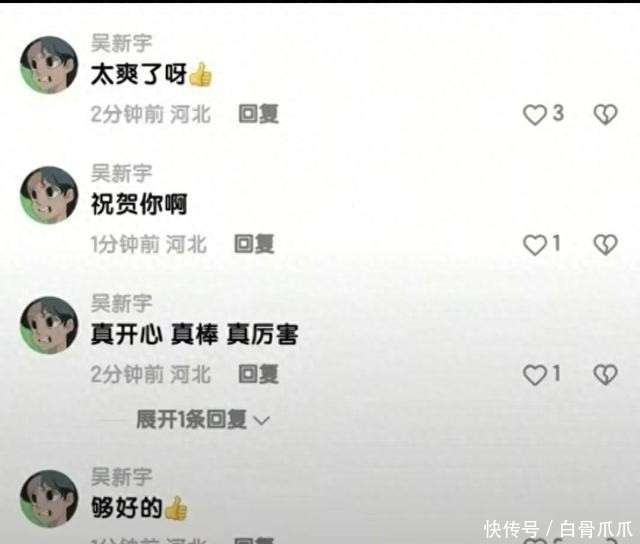Dislike the comment "太爽了呀" with broken heart
This screenshot has height=544, width=640.
(605, 114)
